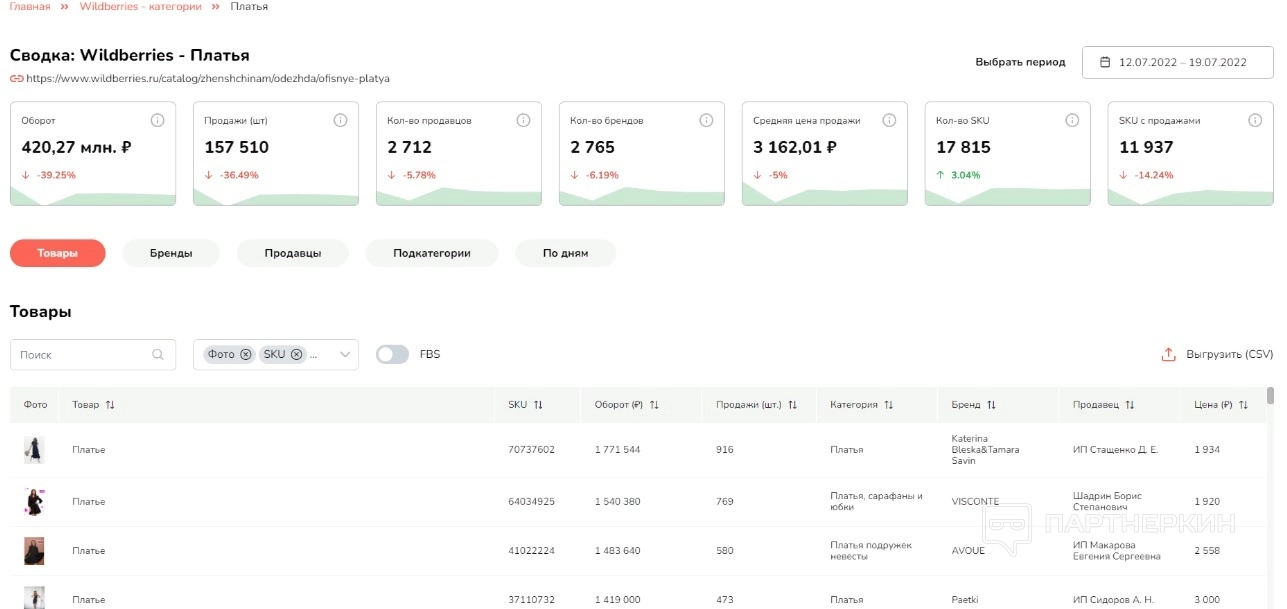Open the Подкатегории tab
The height and width of the screenshot is (609, 1287).
pyautogui.click(x=432, y=253)
